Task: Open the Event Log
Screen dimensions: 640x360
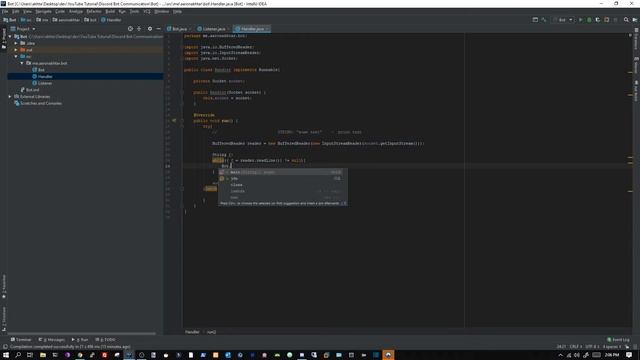Action: (618, 340)
